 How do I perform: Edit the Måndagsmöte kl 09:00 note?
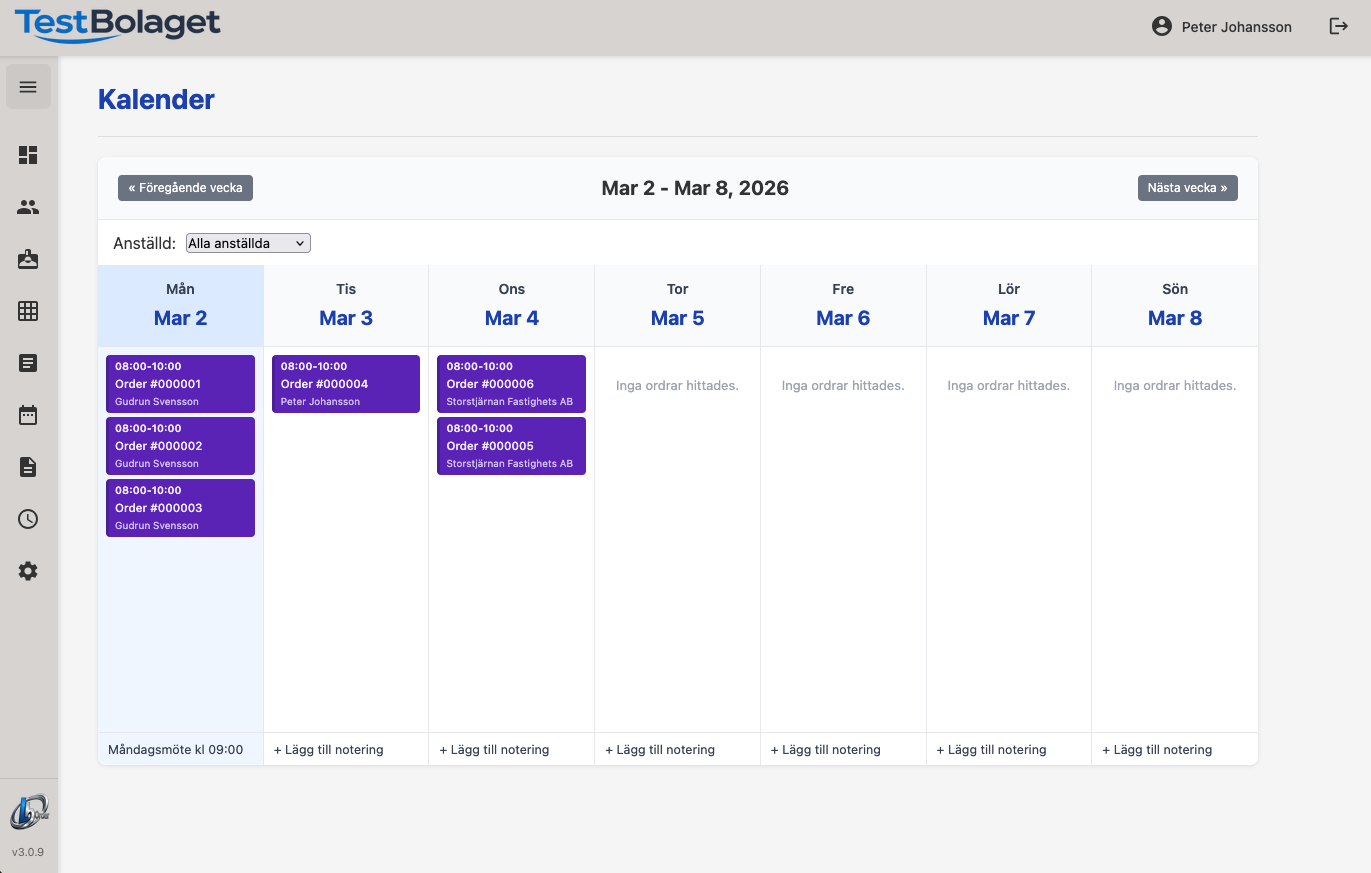tap(176, 749)
